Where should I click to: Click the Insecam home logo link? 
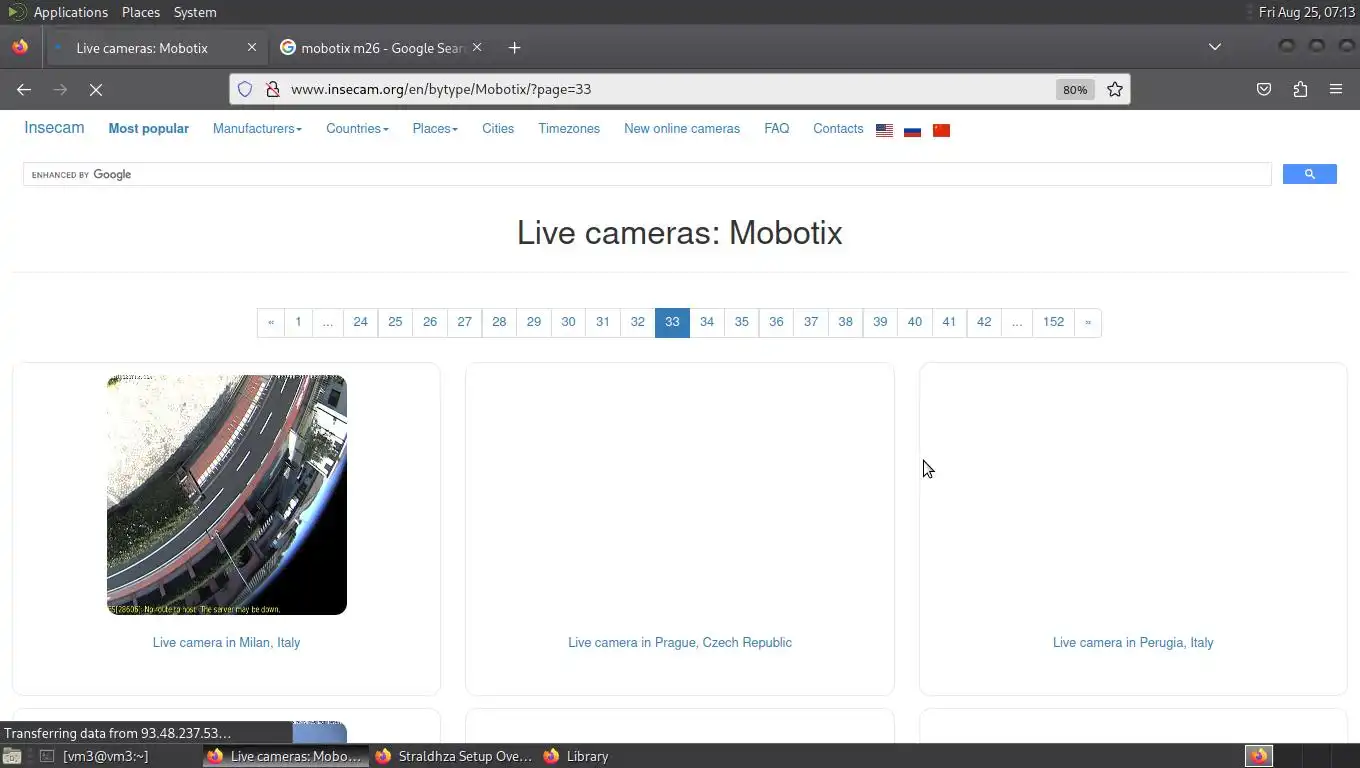tap(54, 127)
